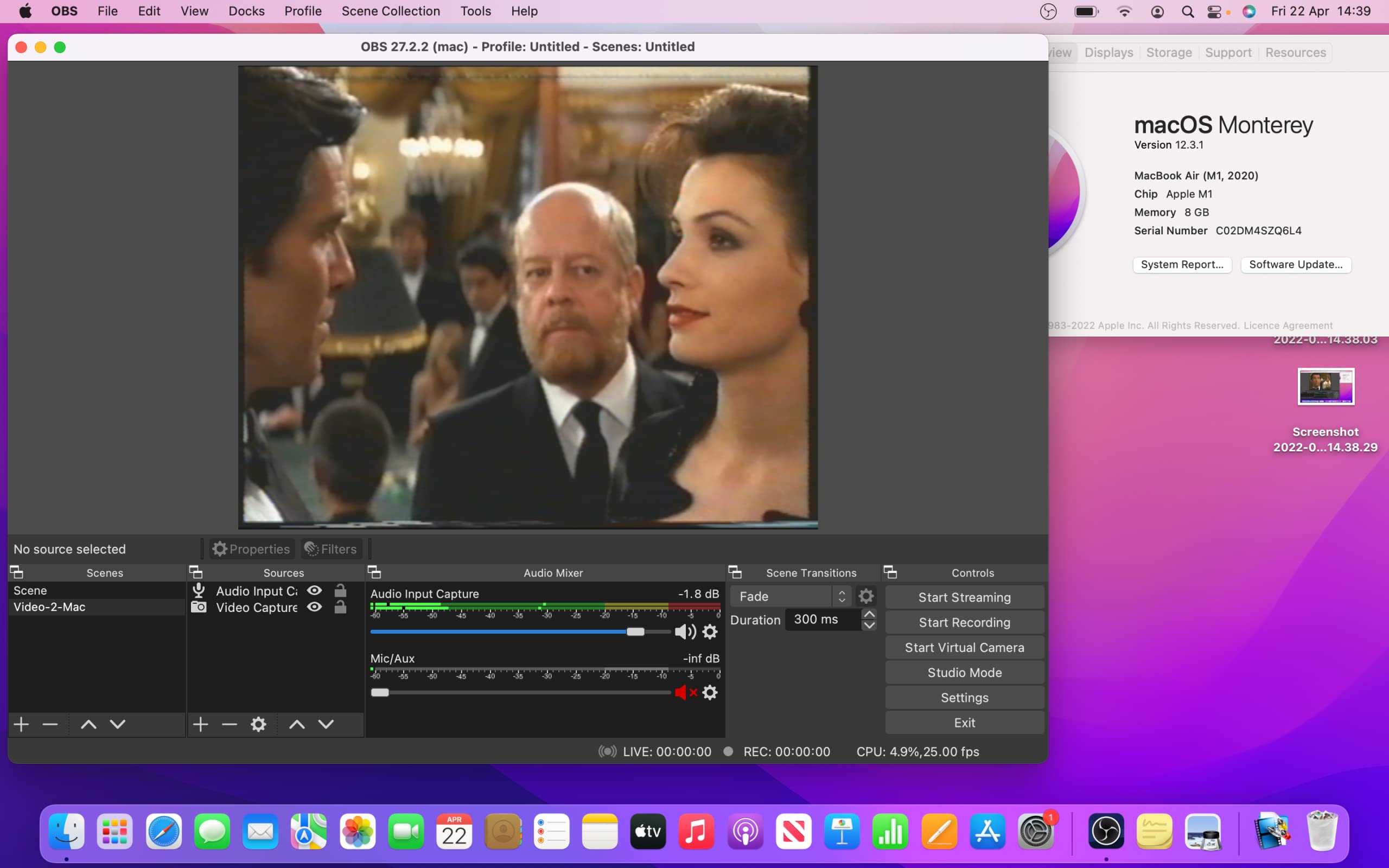Image resolution: width=1389 pixels, height=868 pixels.
Task: Open the Edit menu
Action: point(149,11)
